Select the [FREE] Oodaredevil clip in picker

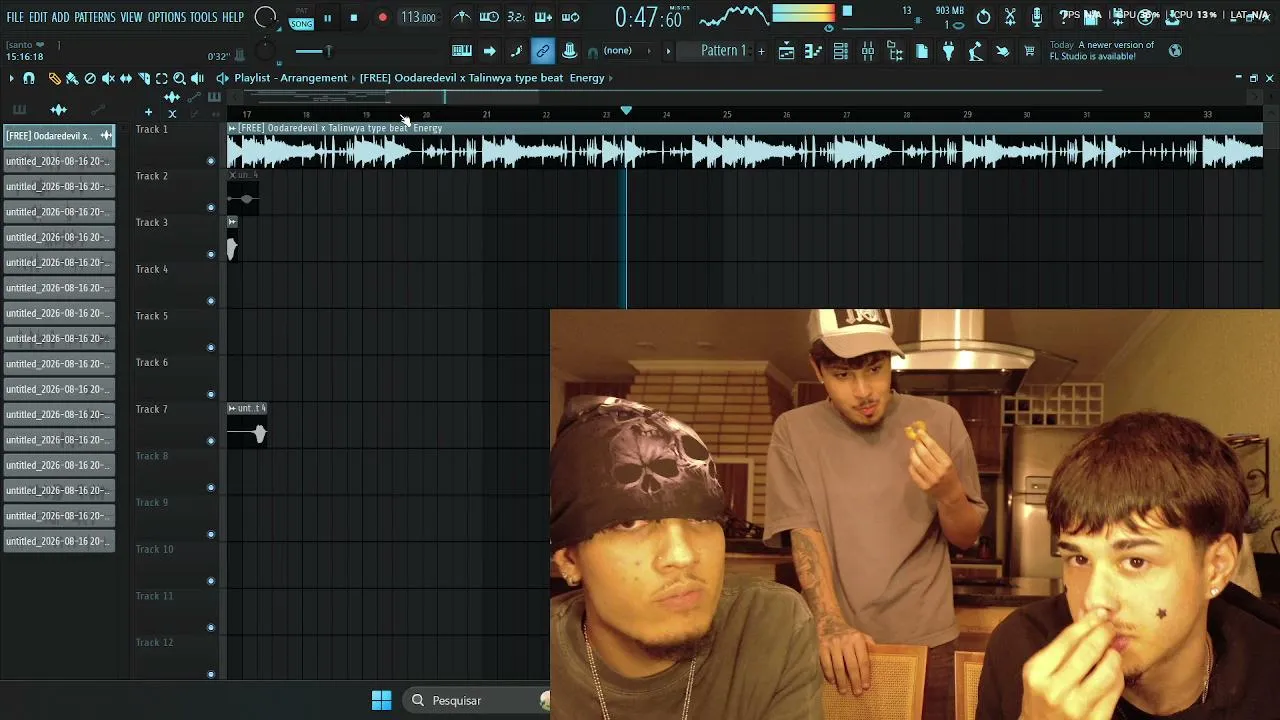[59, 136]
